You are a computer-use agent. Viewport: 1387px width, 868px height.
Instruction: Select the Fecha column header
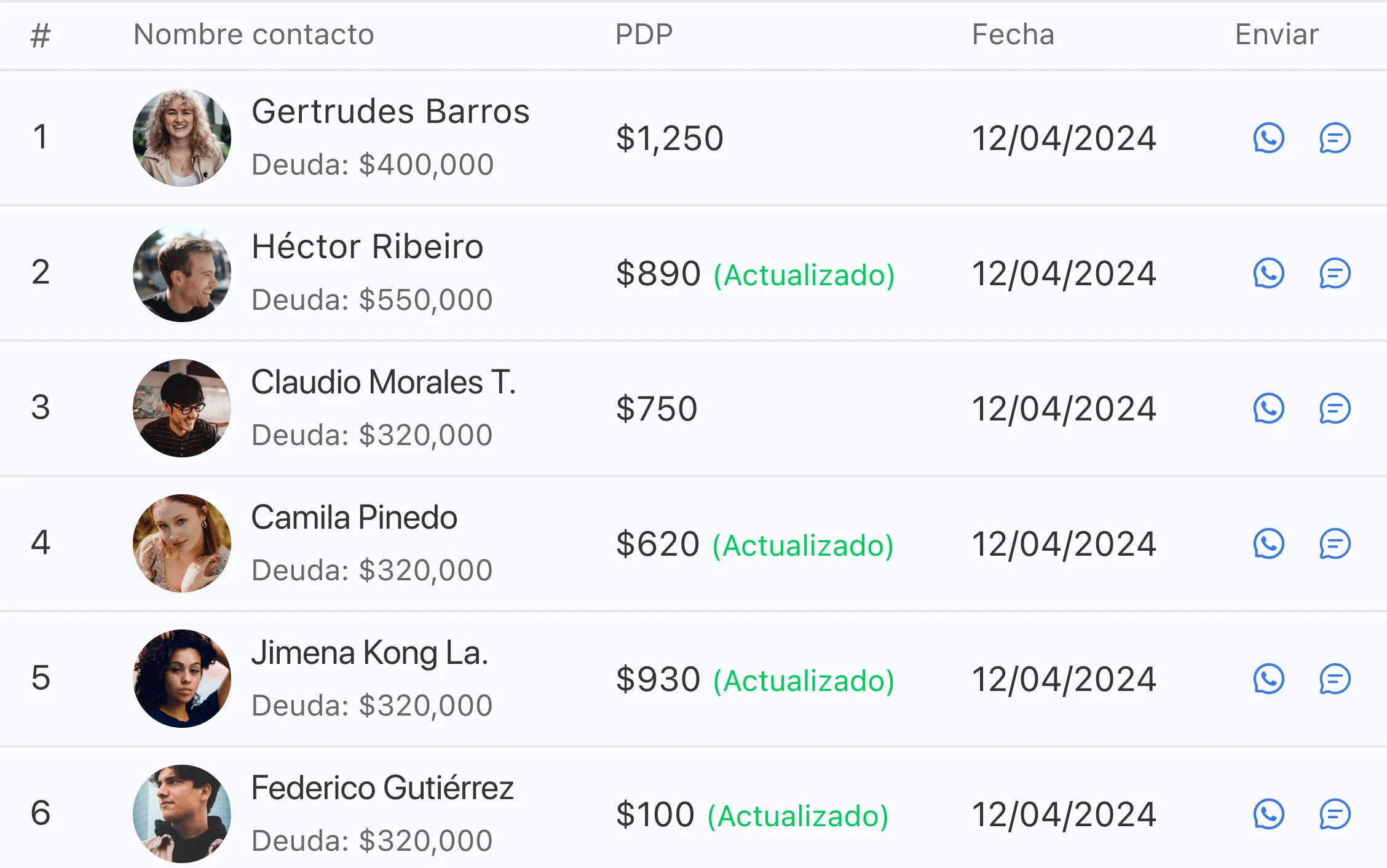(x=1013, y=34)
